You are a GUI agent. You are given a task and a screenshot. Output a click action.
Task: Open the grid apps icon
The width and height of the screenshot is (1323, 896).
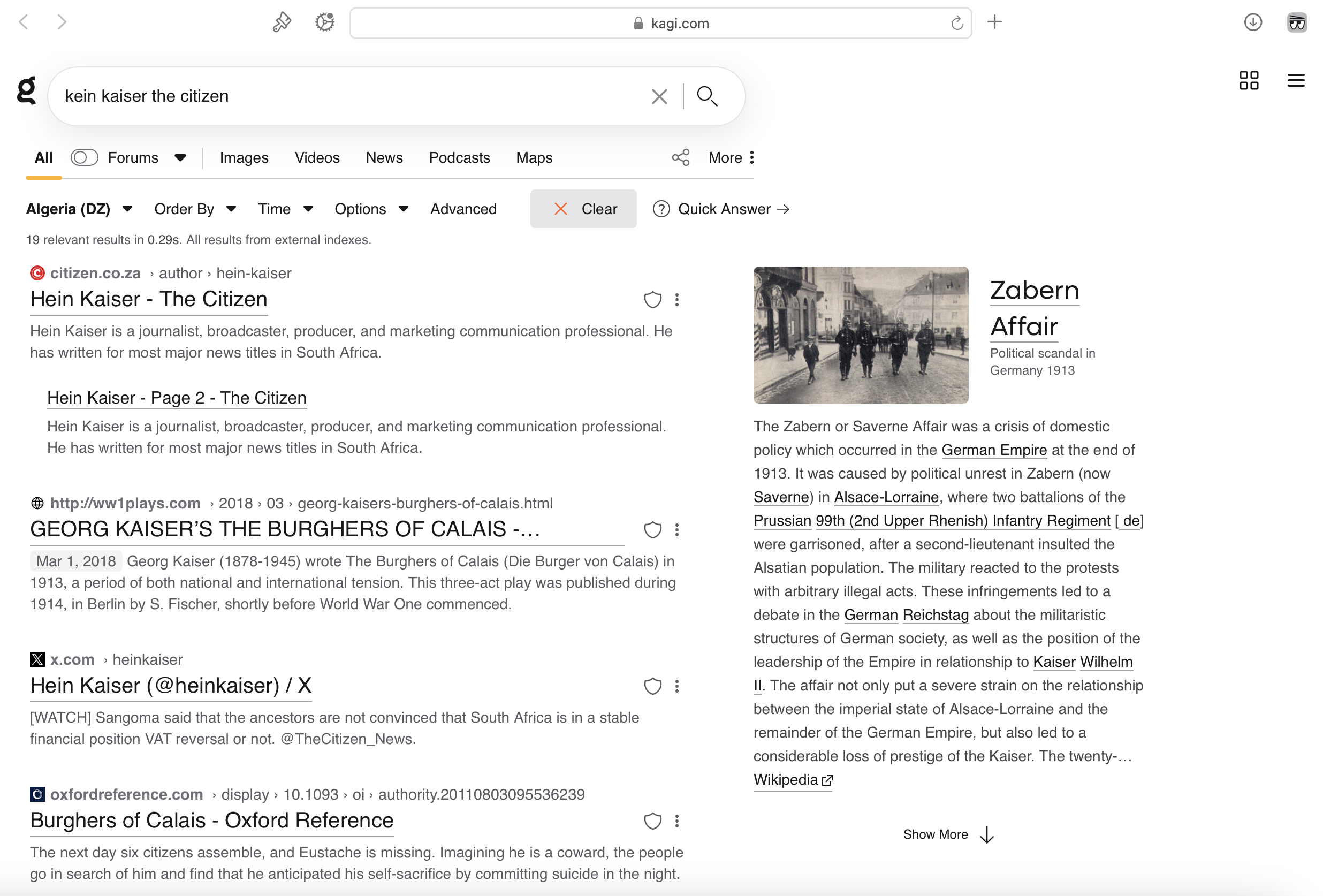point(1249,80)
